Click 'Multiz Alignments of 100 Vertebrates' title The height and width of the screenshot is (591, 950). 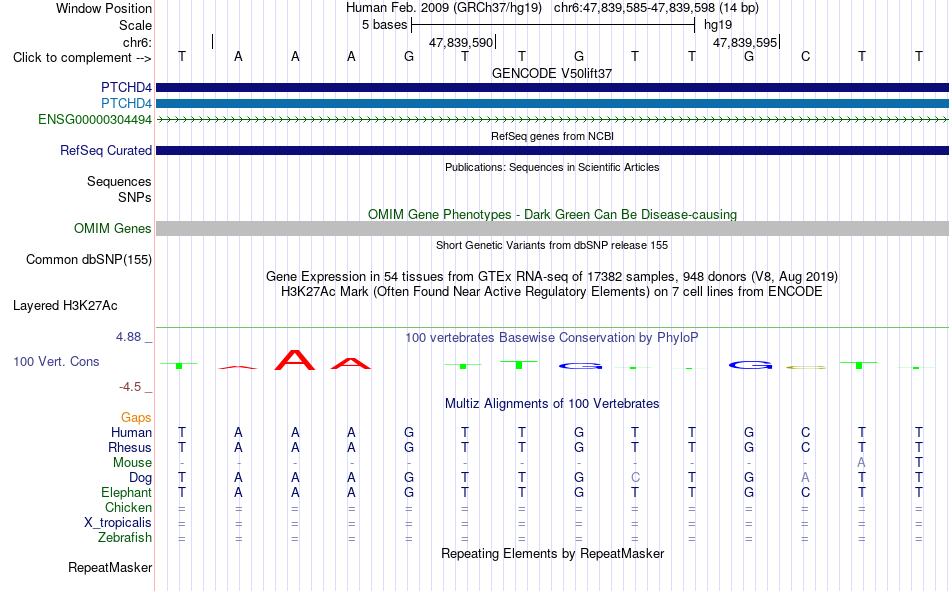click(x=552, y=404)
